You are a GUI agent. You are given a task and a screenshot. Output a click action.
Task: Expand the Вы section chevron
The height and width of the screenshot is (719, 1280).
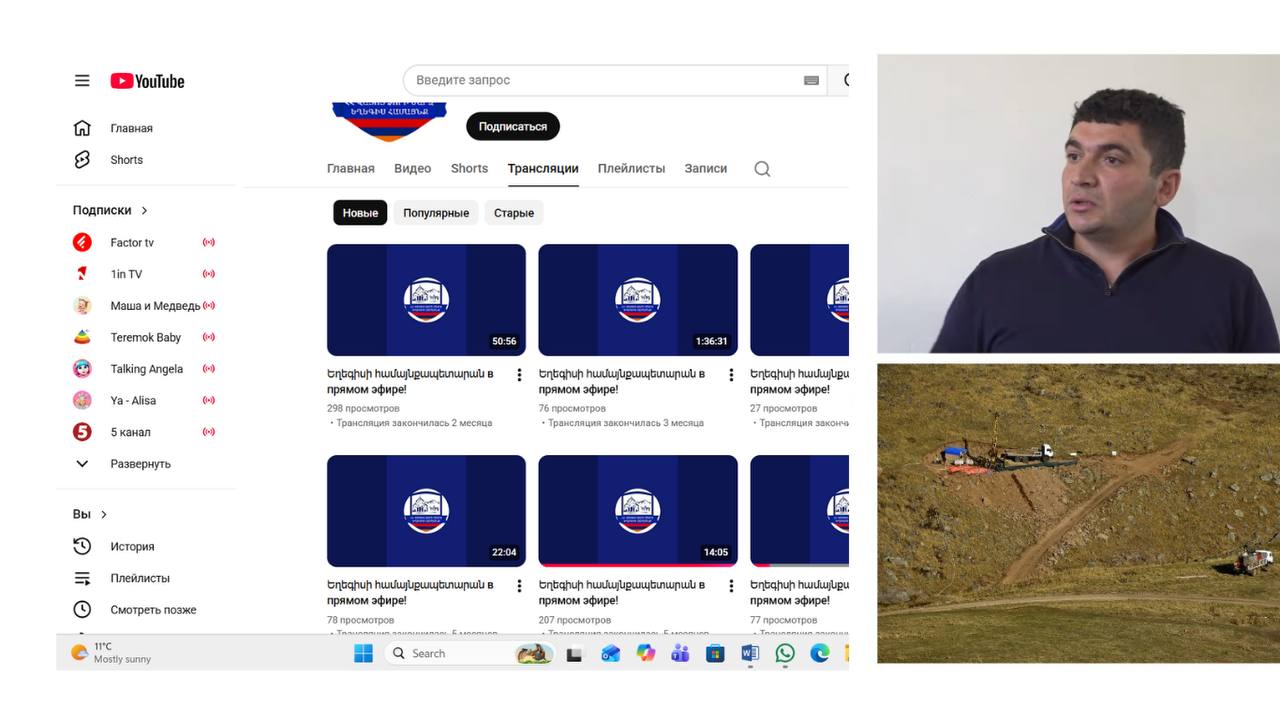click(104, 515)
